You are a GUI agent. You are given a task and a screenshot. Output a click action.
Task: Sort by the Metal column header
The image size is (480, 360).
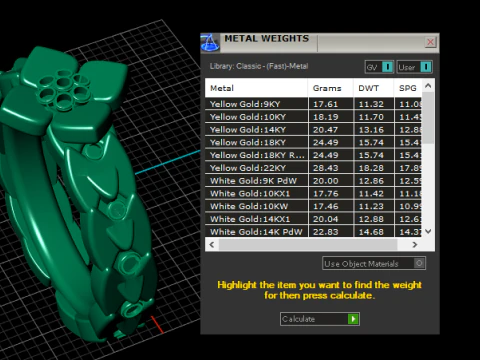256,88
